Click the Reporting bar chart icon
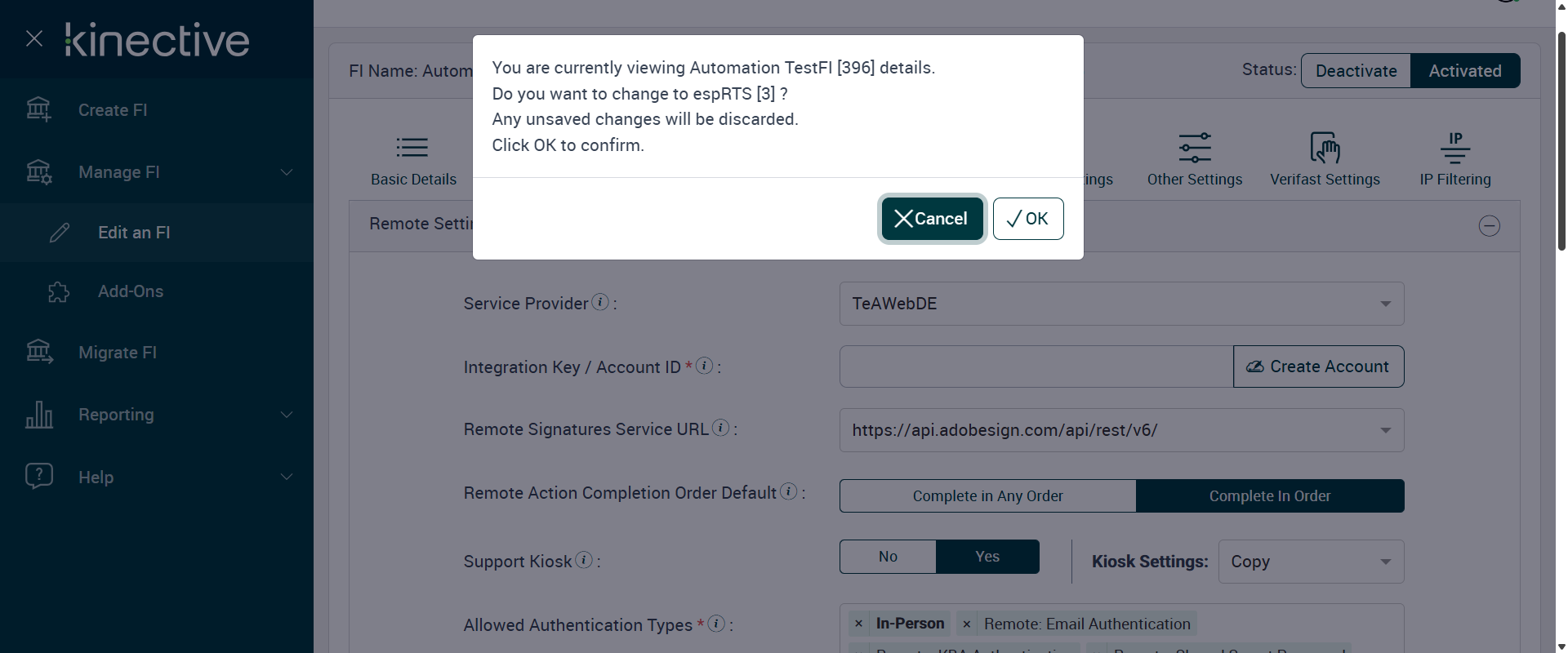This screenshot has height=653, width=1568. tap(38, 415)
